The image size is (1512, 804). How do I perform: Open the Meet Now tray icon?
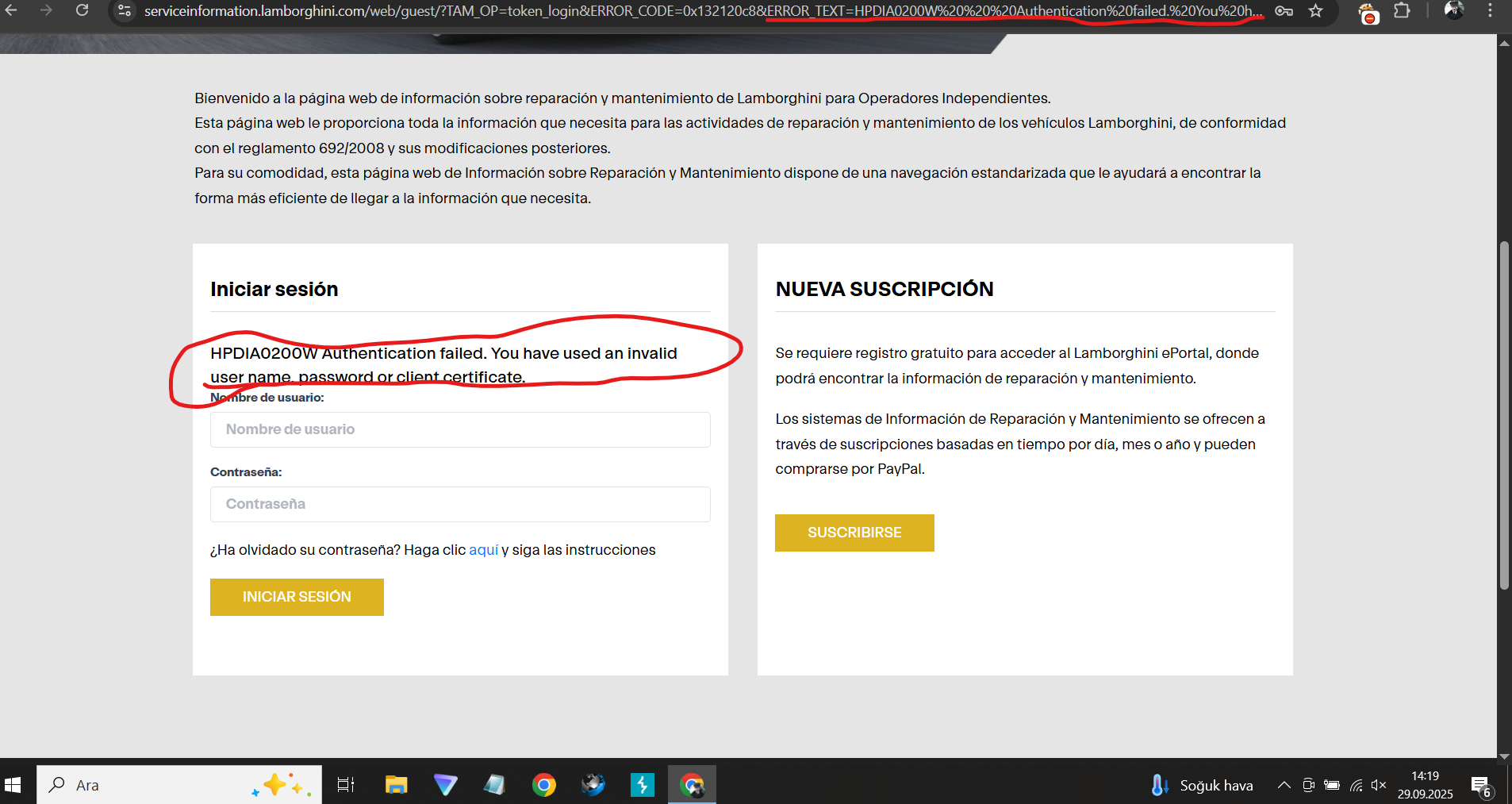click(1309, 785)
